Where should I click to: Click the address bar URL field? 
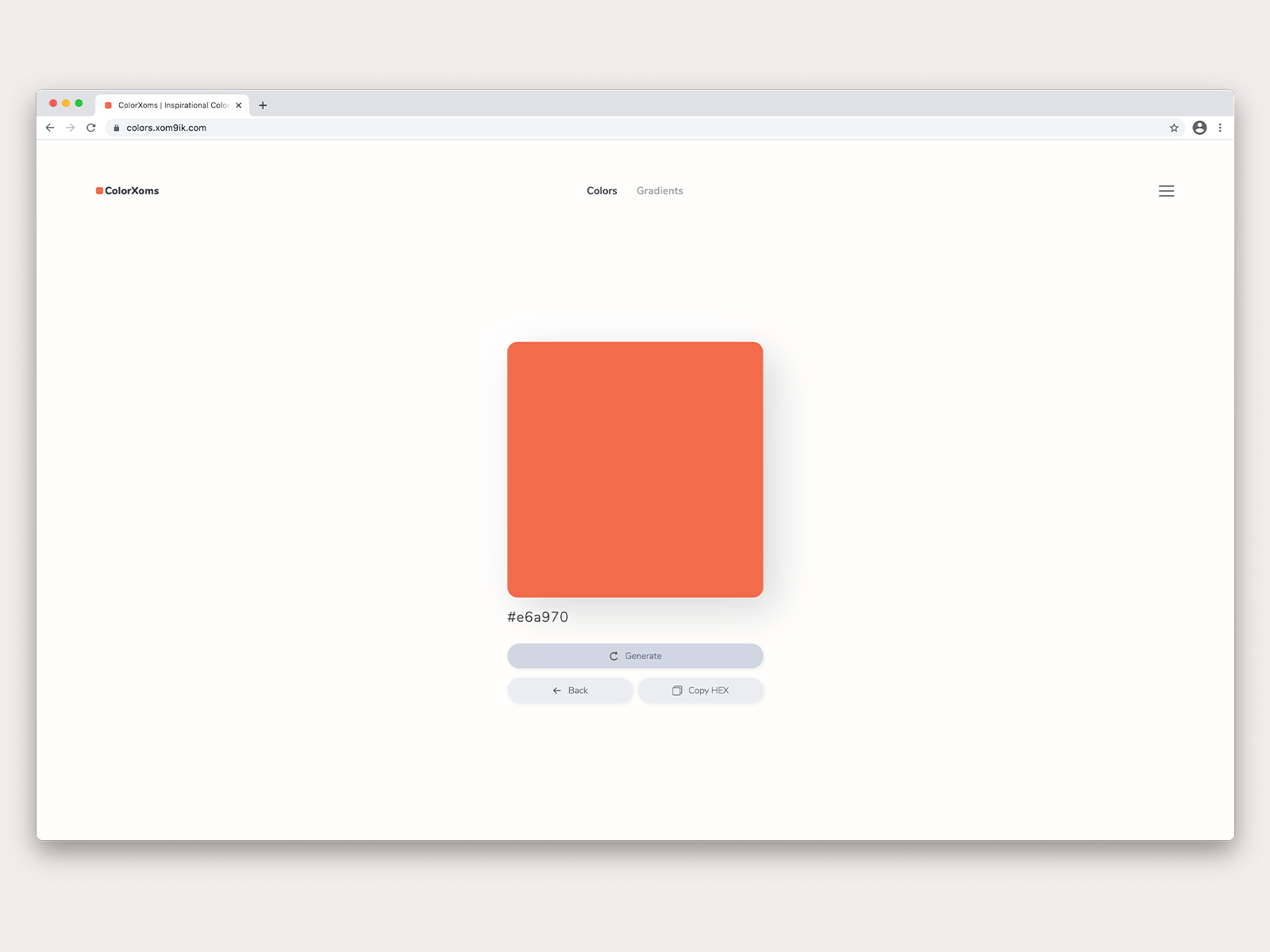644,128
